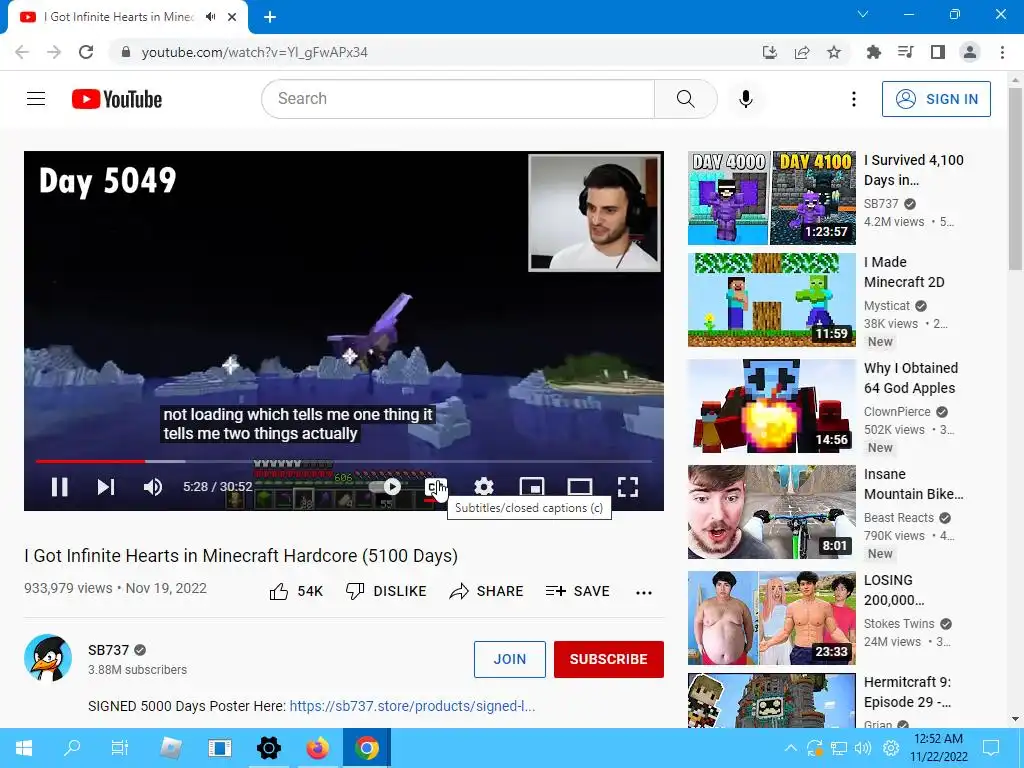Click the Stokes Twins channel name
Screen dimensions: 1024x768
coord(899,624)
